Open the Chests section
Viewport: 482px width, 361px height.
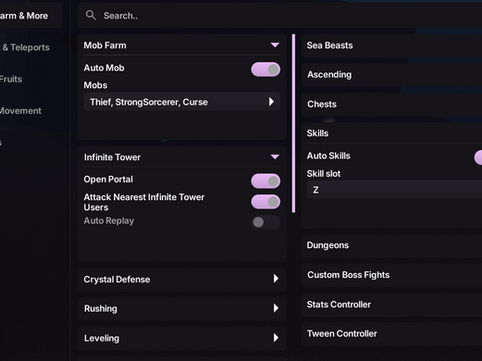pyautogui.click(x=392, y=104)
